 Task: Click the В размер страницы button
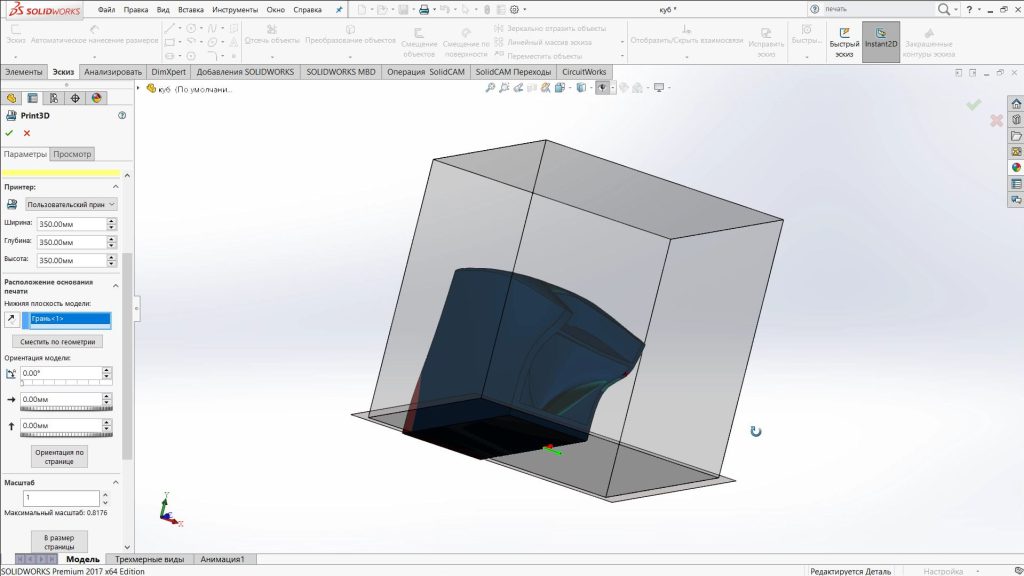pyautogui.click(x=59, y=542)
